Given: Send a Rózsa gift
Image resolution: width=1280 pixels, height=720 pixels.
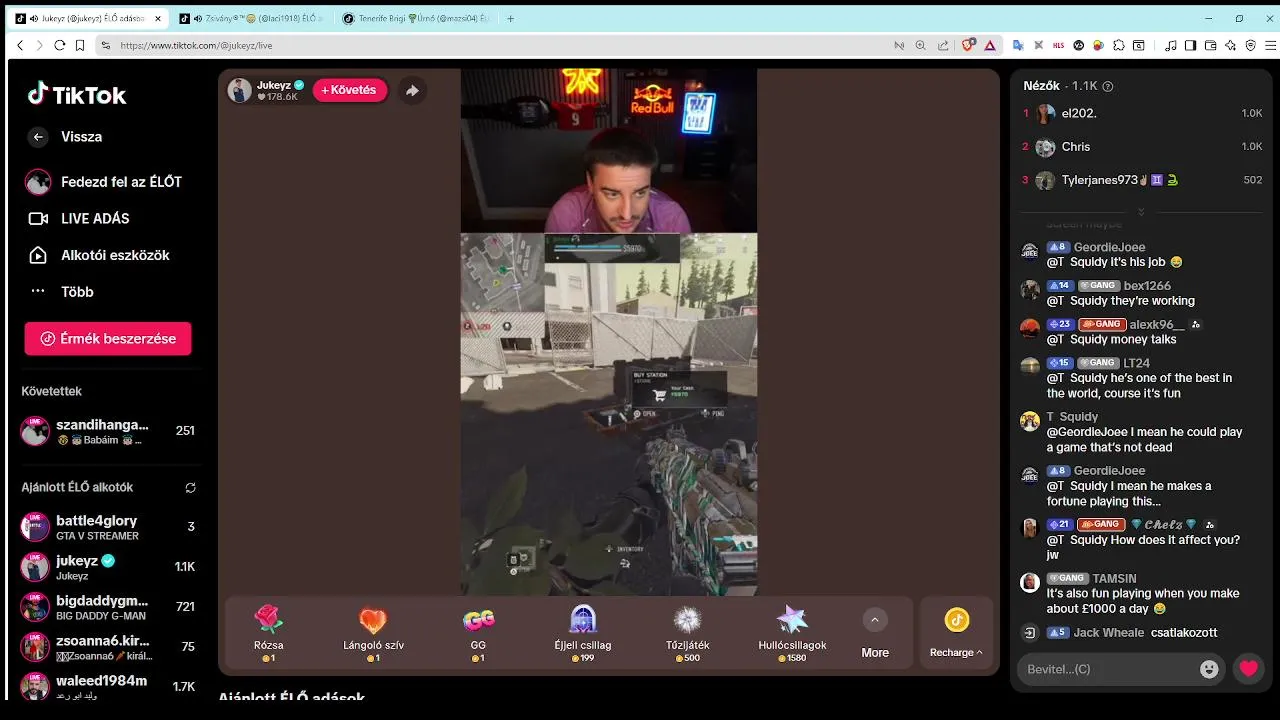Looking at the screenshot, I should tap(269, 634).
